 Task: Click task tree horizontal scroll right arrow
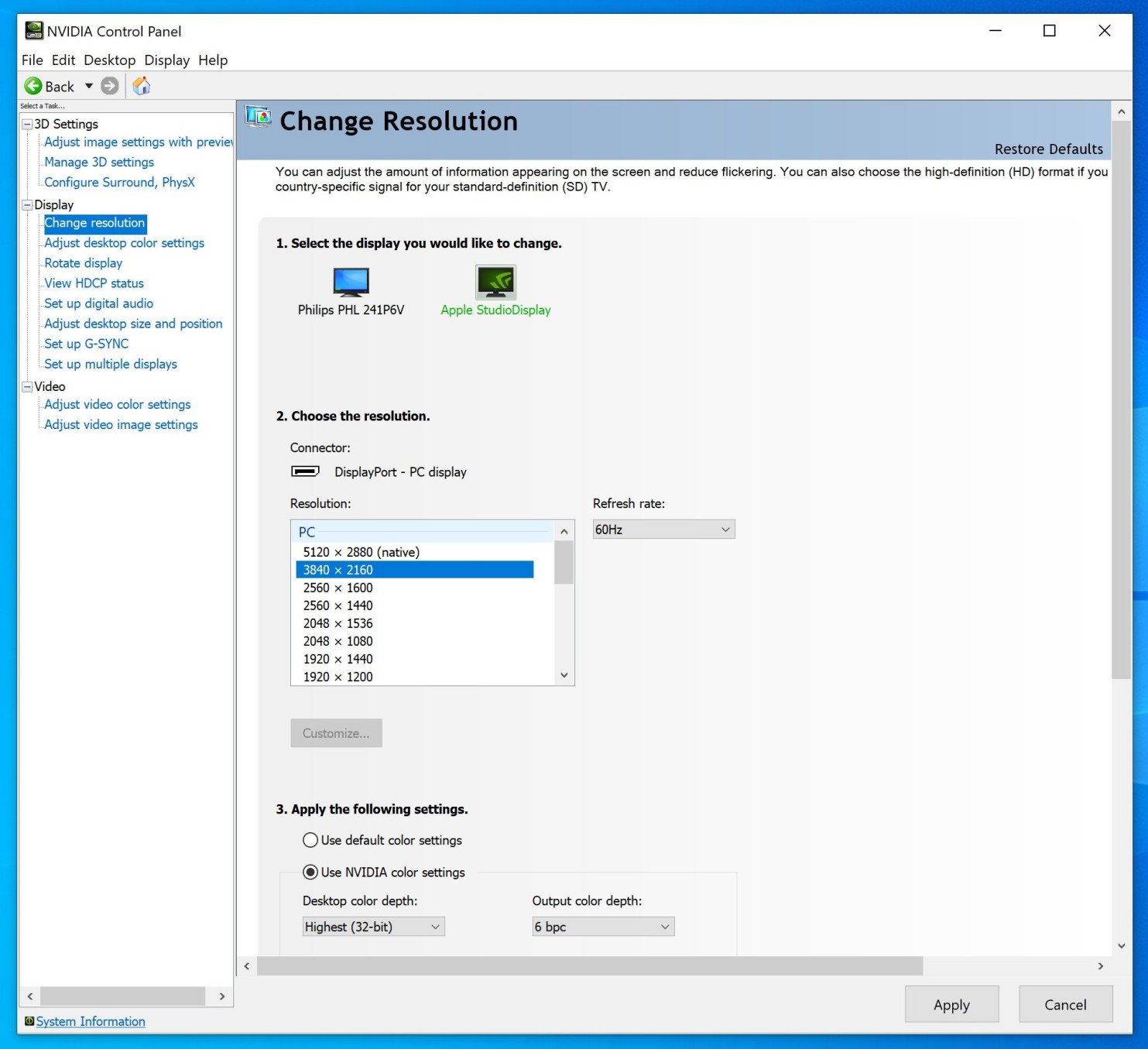coord(222,996)
